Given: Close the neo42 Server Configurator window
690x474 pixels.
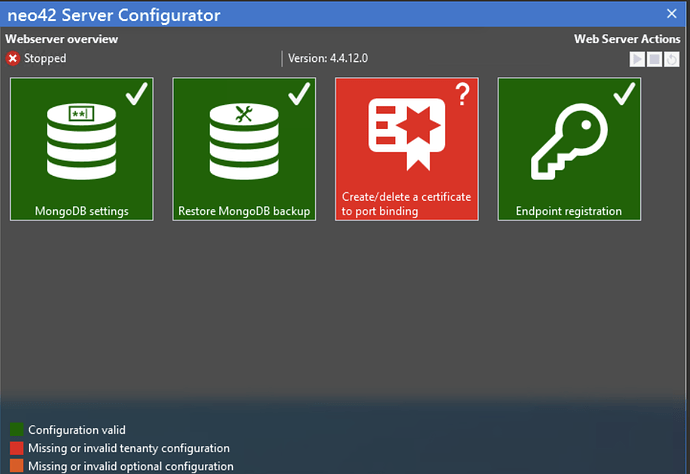Looking at the screenshot, I should click(672, 14).
